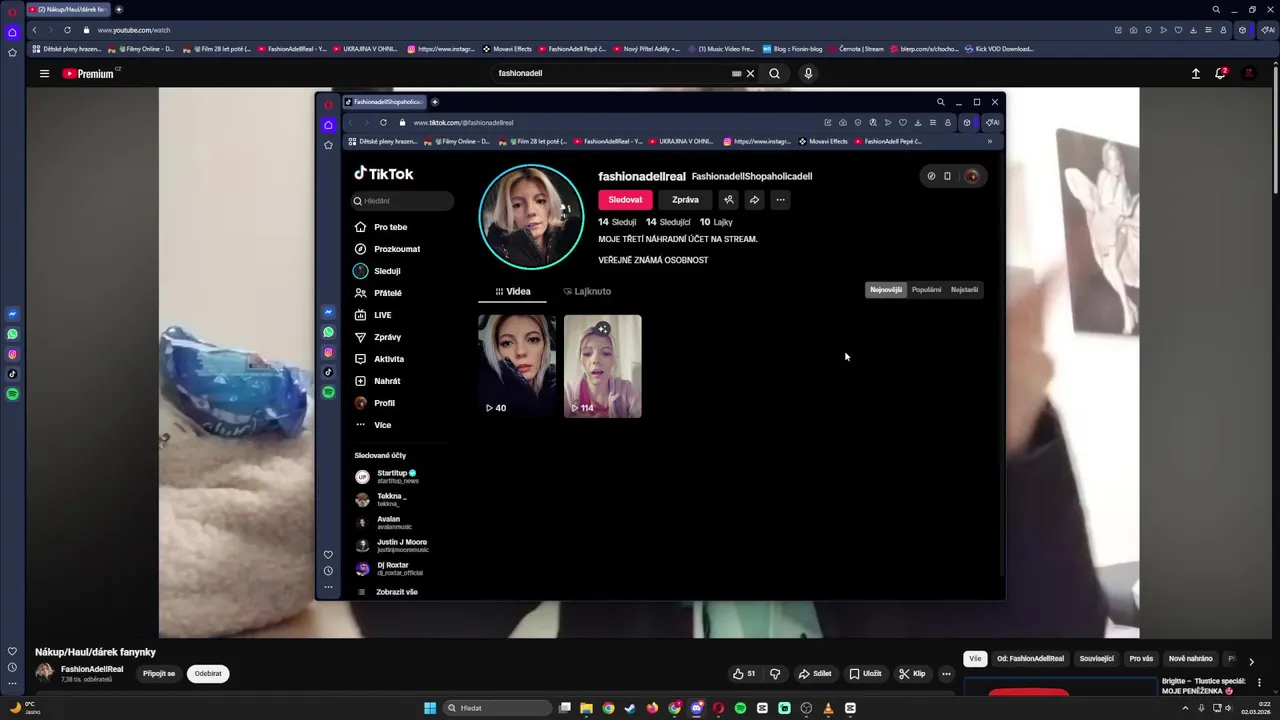Viewport: 1280px width, 720px height.
Task: Click add-friend icon next to Zpráva
Action: [x=729, y=200]
